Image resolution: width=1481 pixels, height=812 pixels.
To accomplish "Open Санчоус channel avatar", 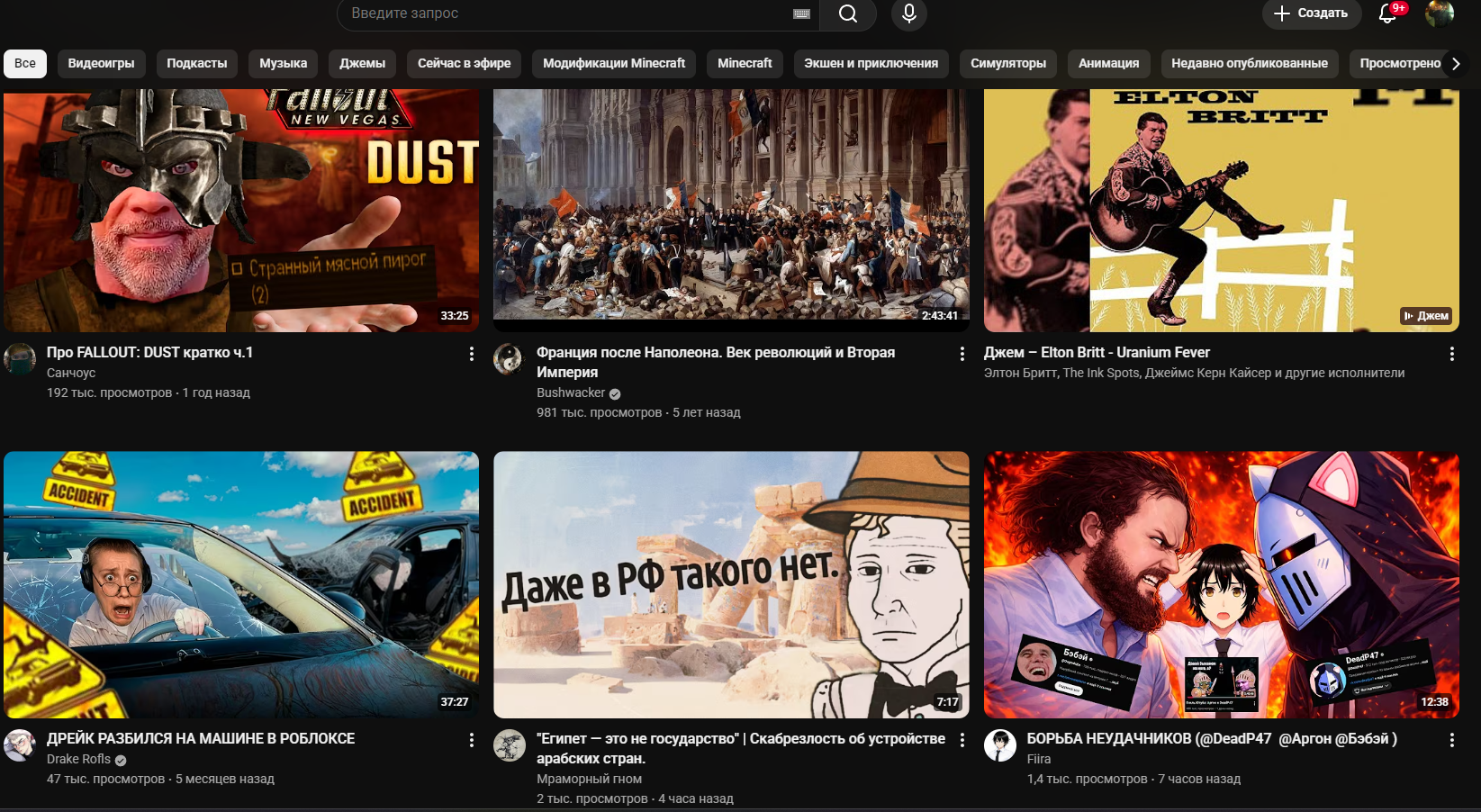I will 20,359.
